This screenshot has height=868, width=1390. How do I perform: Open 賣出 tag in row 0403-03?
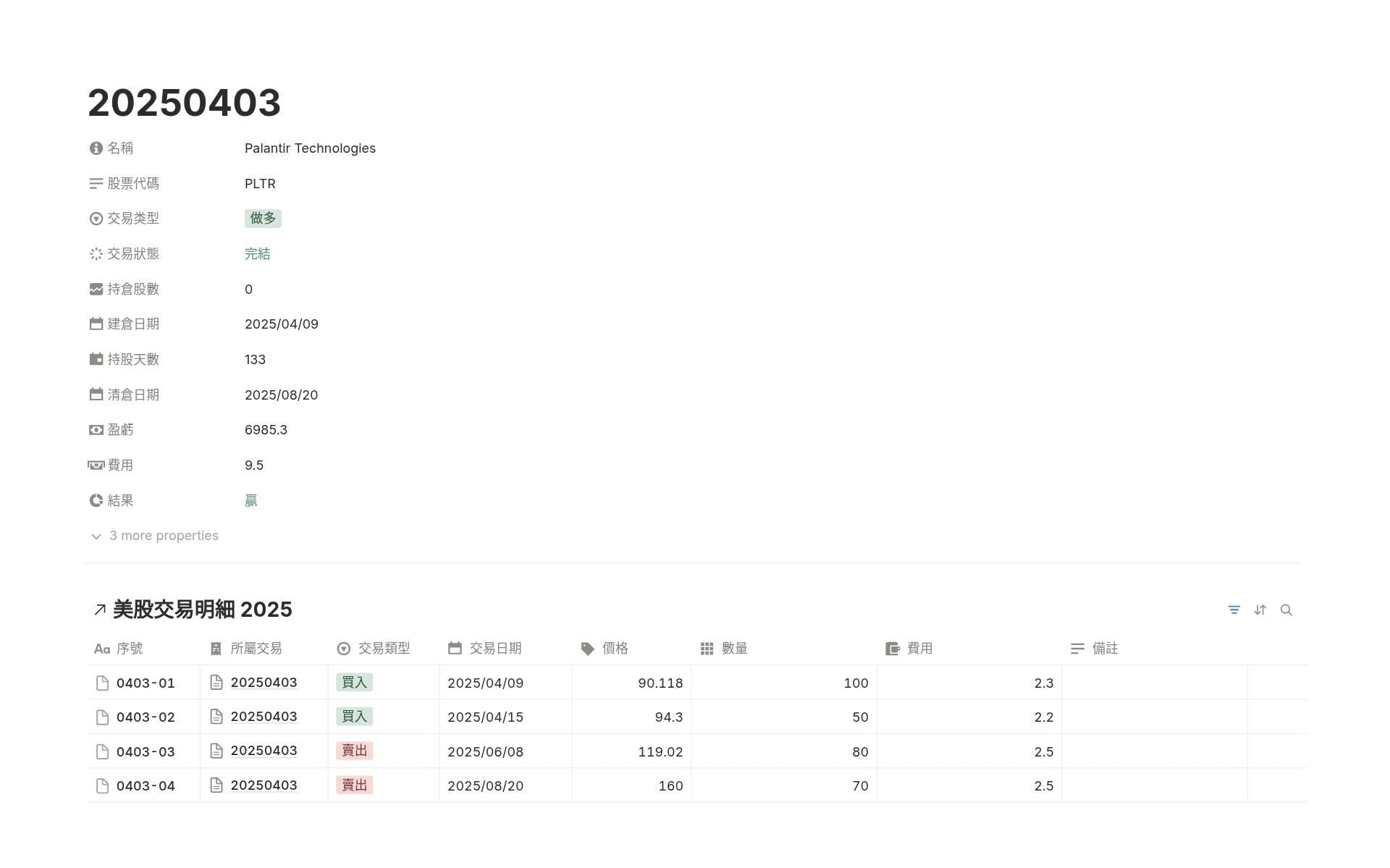[355, 751]
